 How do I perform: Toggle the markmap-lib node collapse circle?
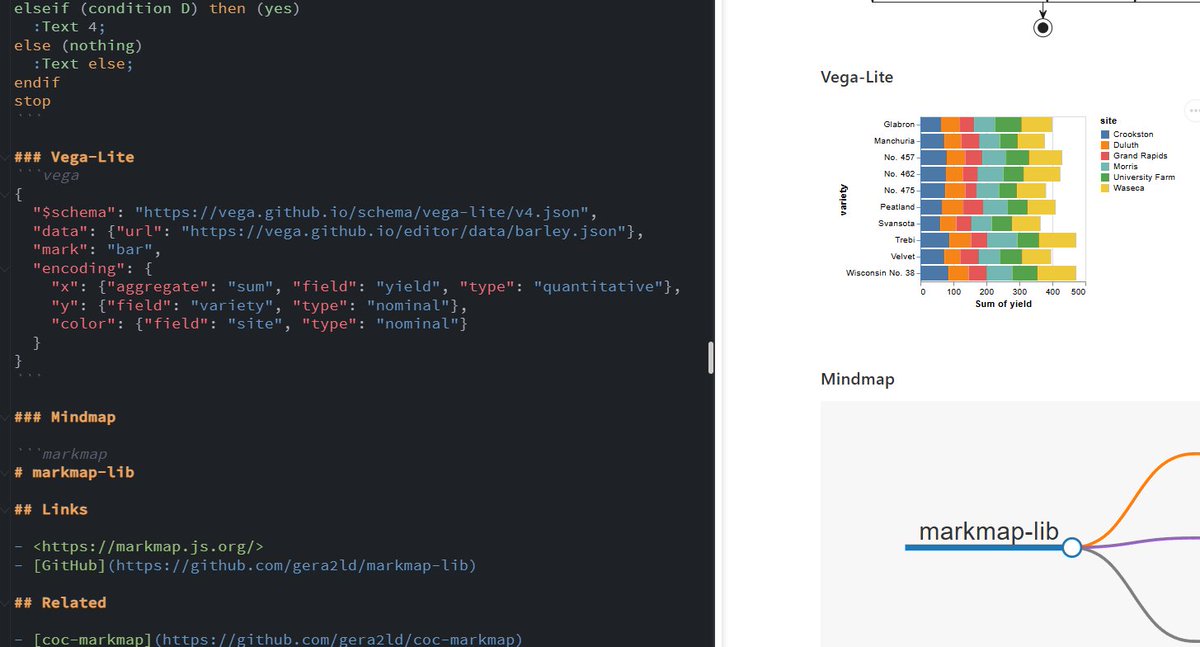click(1071, 547)
